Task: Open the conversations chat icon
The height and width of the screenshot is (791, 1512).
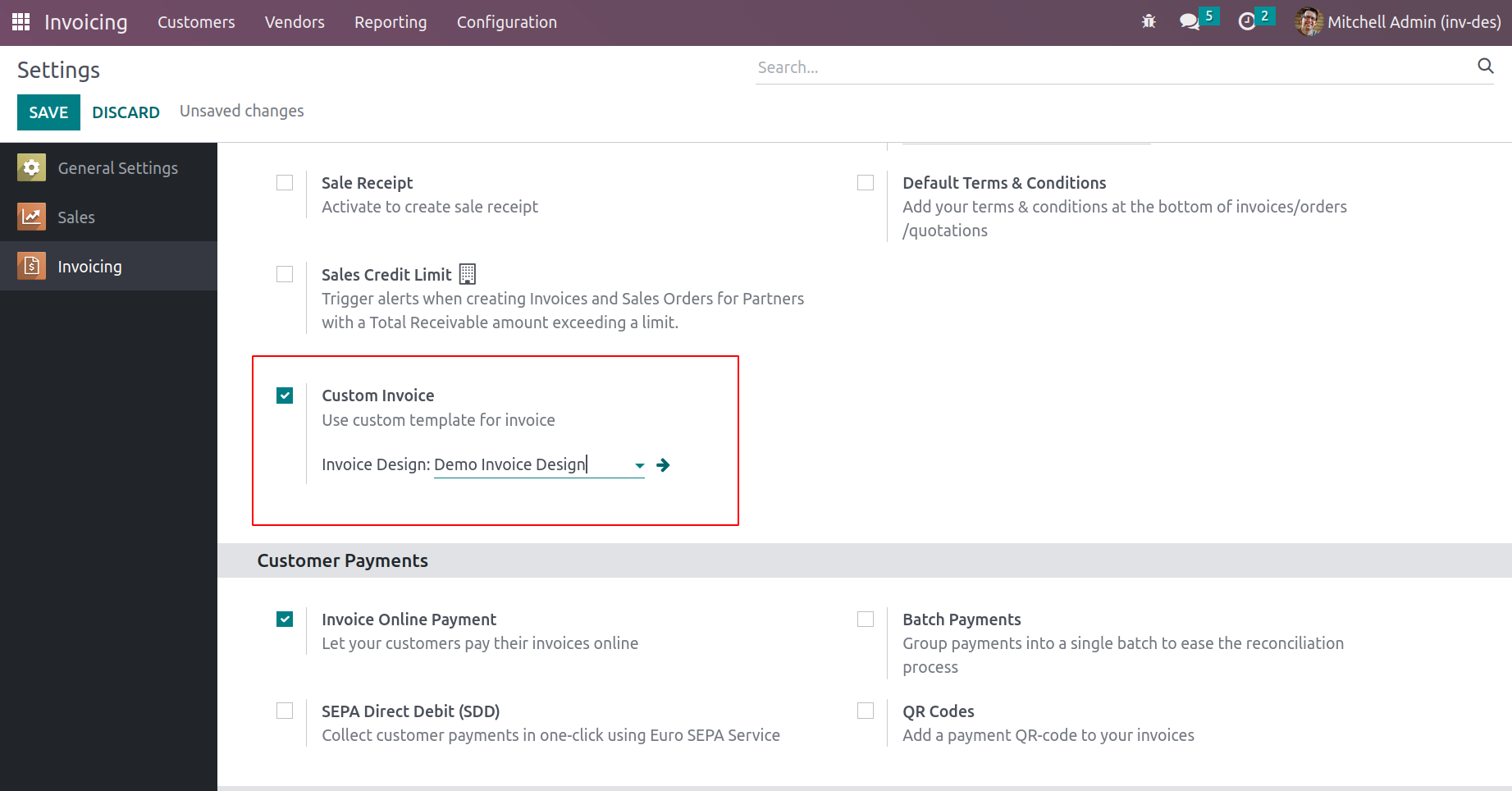Action: 1189,22
